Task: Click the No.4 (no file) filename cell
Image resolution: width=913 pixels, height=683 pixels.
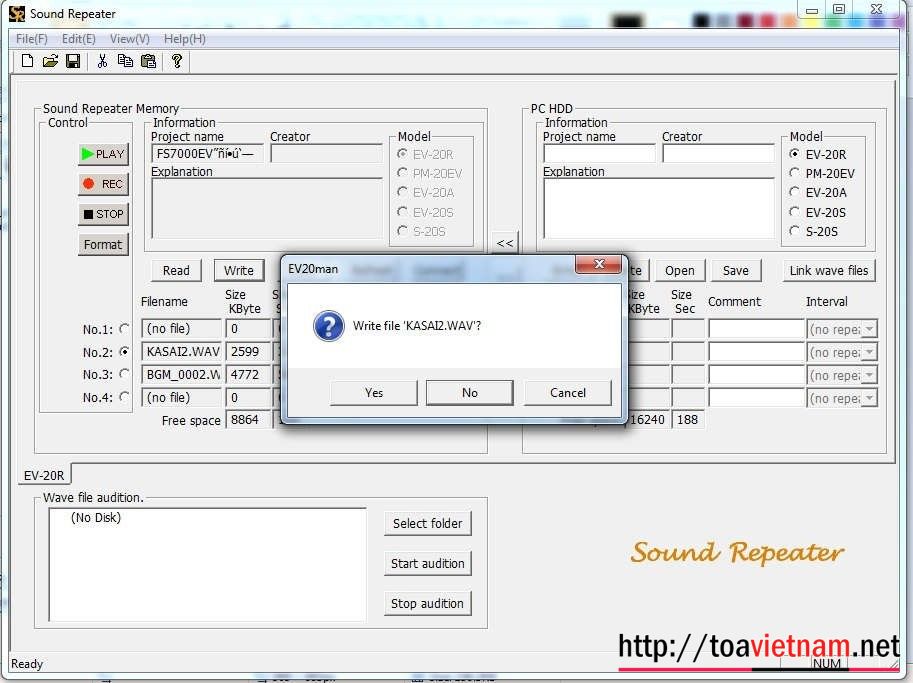Action: 182,398
